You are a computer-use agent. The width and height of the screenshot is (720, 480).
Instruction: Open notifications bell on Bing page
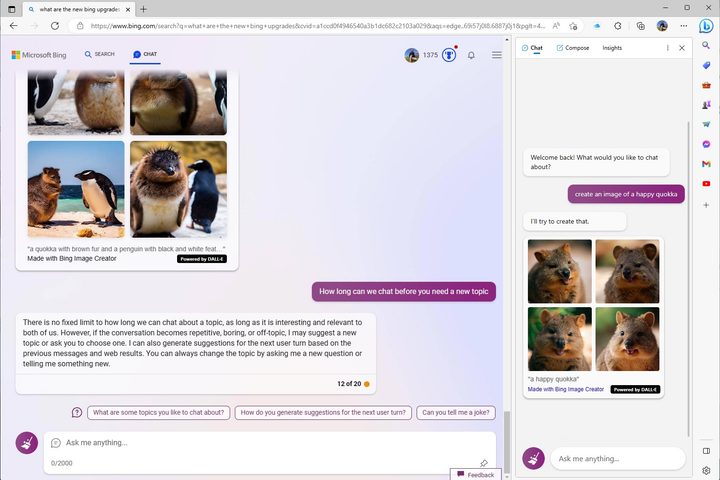pos(471,55)
